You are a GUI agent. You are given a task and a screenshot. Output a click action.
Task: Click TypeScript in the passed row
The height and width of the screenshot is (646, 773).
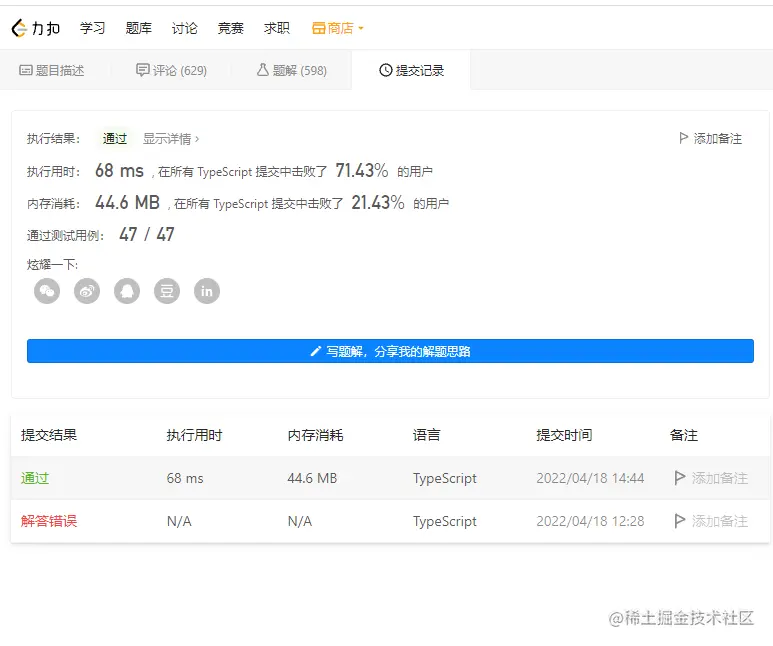click(x=445, y=478)
